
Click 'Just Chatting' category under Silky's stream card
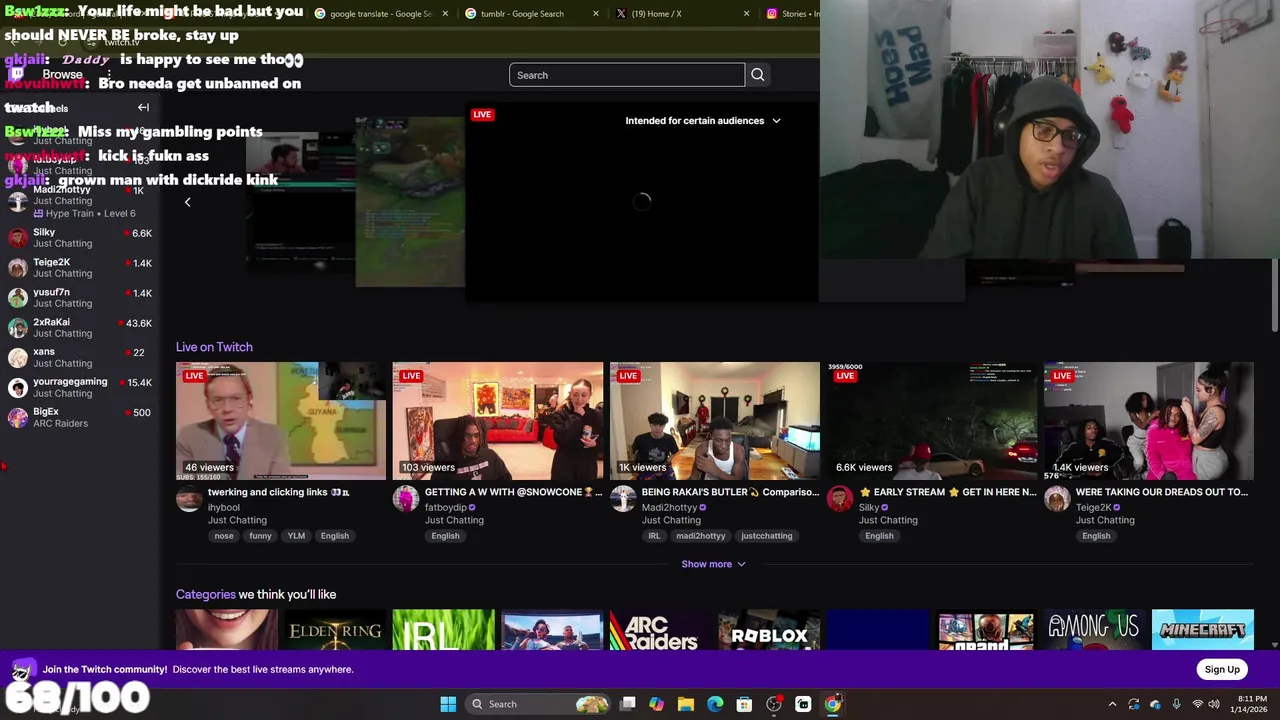888,520
